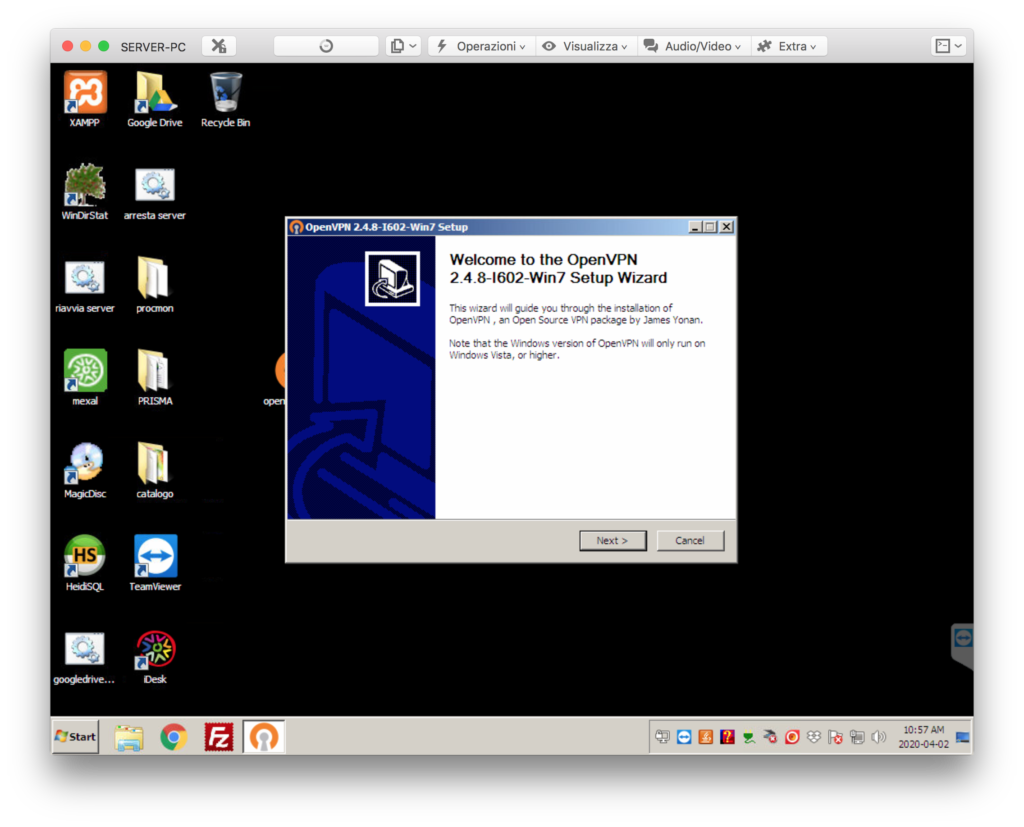This screenshot has height=827, width=1024.
Task: Open the Audio/Video dropdown menu
Action: pos(693,46)
